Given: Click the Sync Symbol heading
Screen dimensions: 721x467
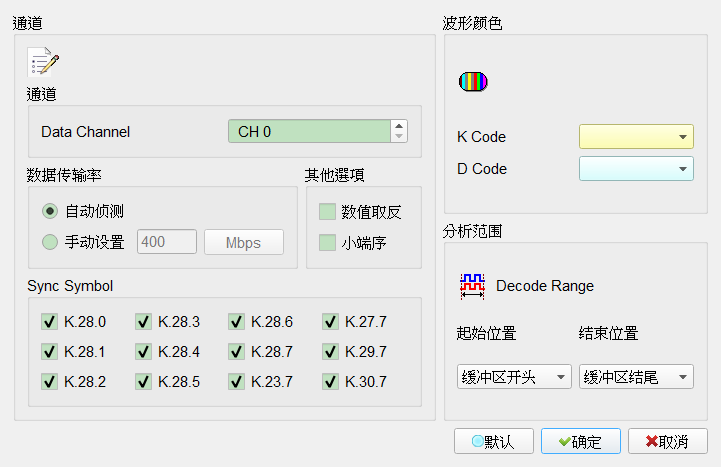Looking at the screenshot, I should pyautogui.click(x=70, y=286).
